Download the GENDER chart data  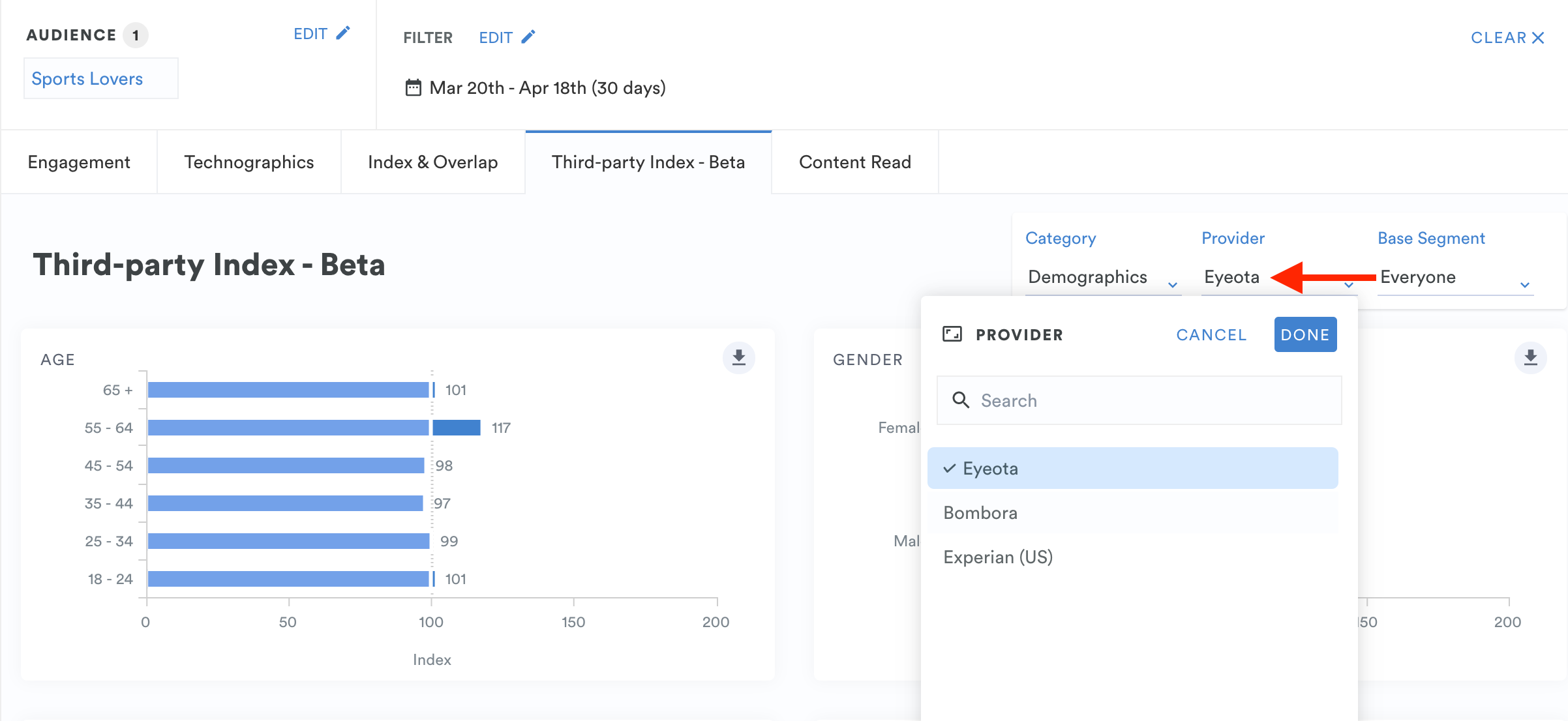[1530, 358]
